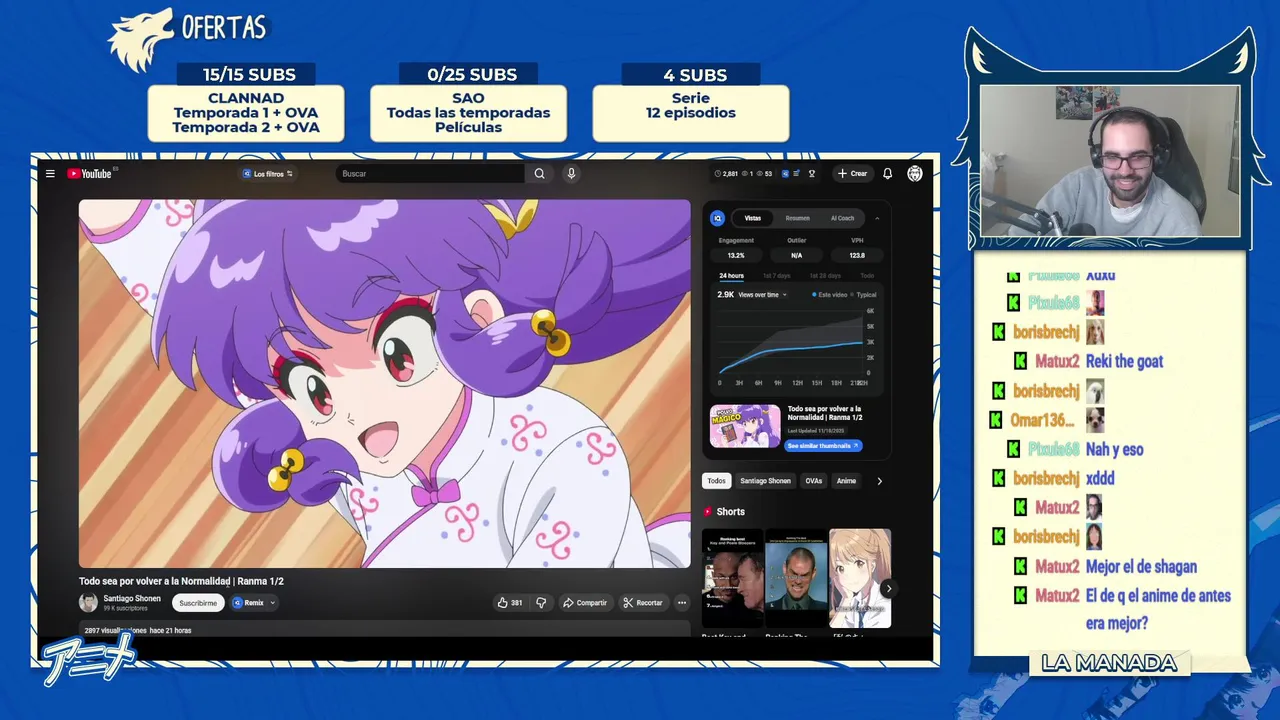Open the YouTube hamburger guide menu
The height and width of the screenshot is (720, 1280).
[x=50, y=173]
